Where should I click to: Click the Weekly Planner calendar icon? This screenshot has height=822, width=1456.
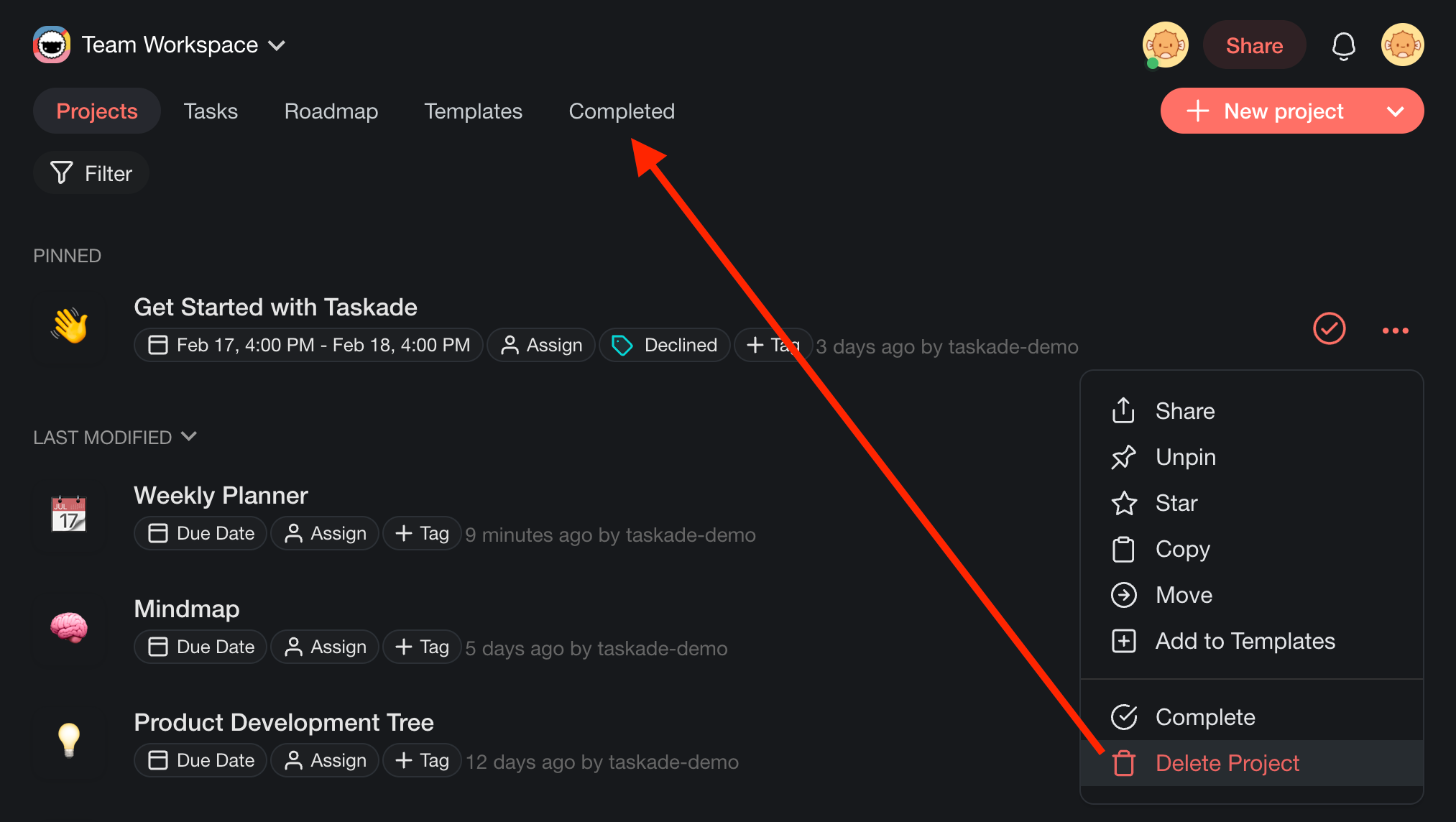(x=69, y=514)
